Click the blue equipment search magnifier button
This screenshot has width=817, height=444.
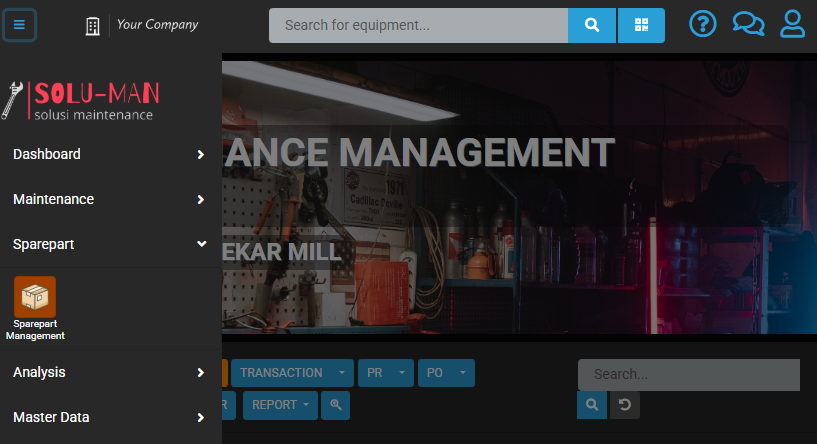click(x=592, y=25)
